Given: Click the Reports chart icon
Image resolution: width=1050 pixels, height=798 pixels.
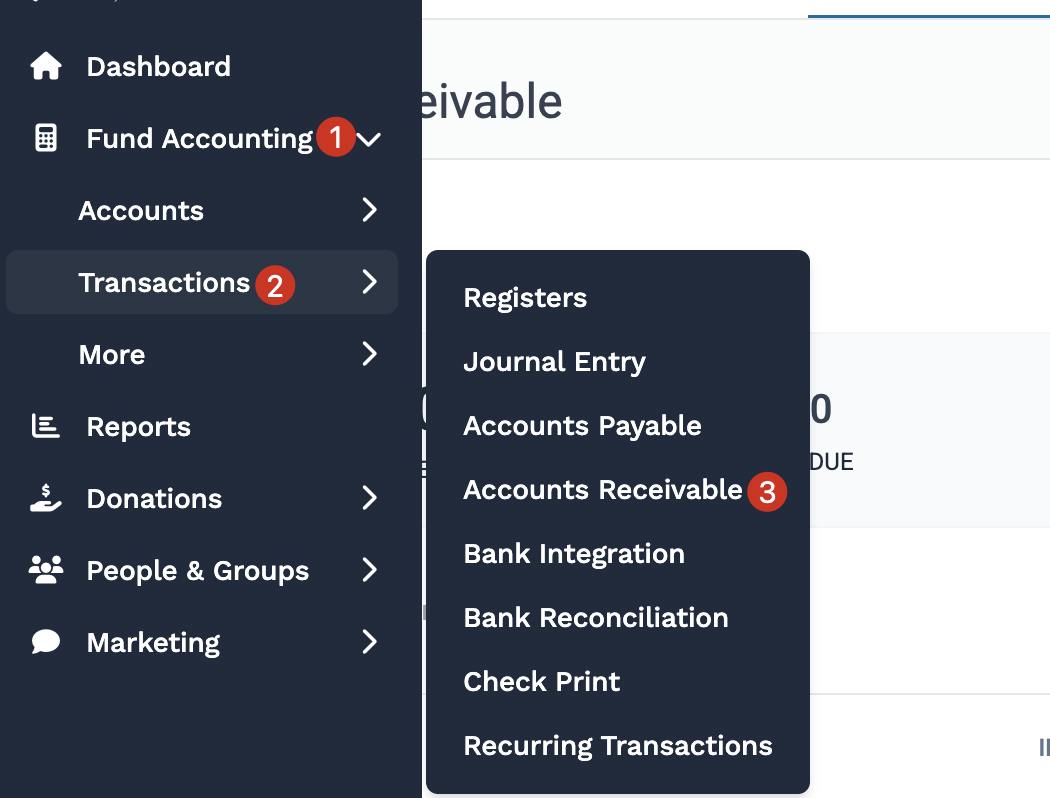Looking at the screenshot, I should tap(46, 427).
